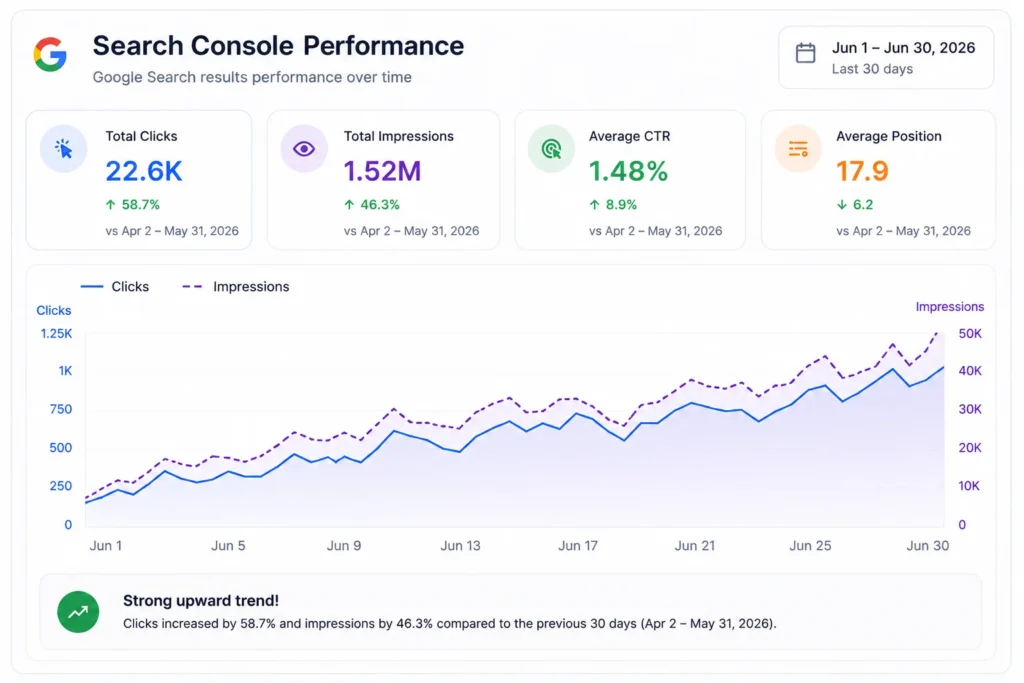Viewport: 1024px width, 683px height.
Task: Click the Jun 17 x-axis label
Action: 578,545
